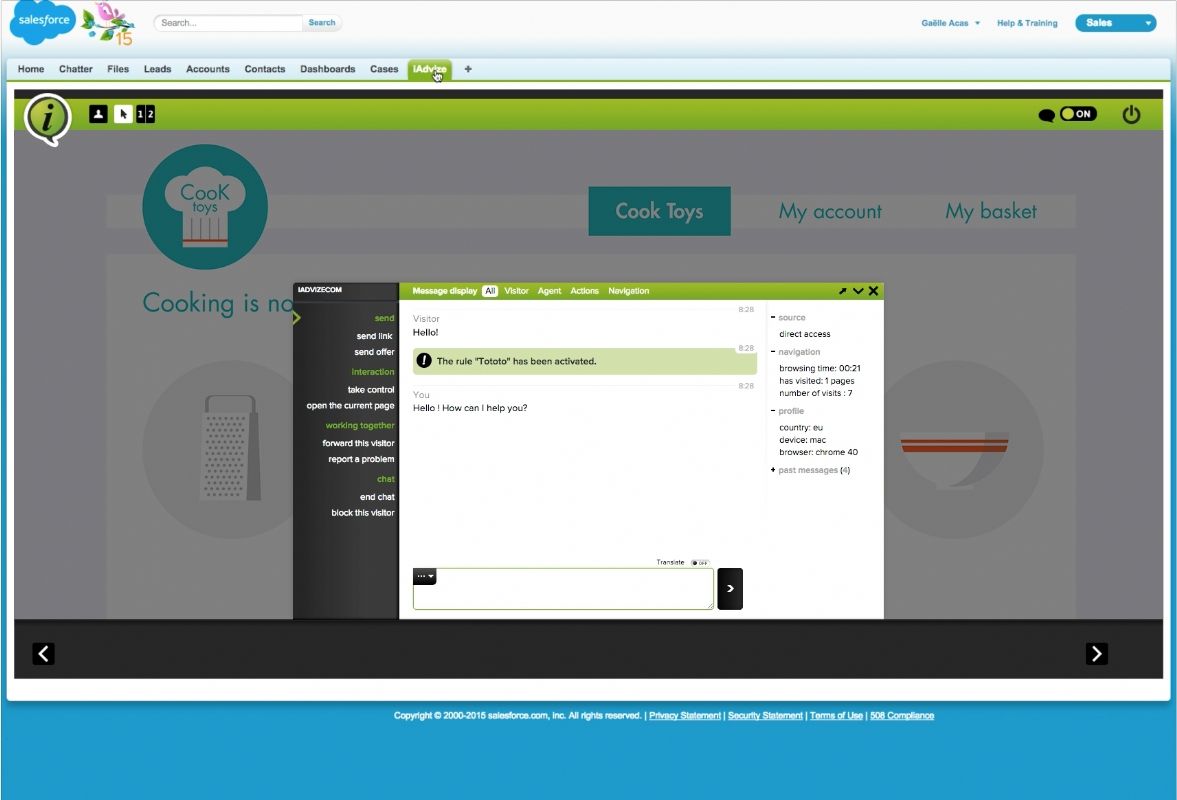Click send link action

coord(375,336)
